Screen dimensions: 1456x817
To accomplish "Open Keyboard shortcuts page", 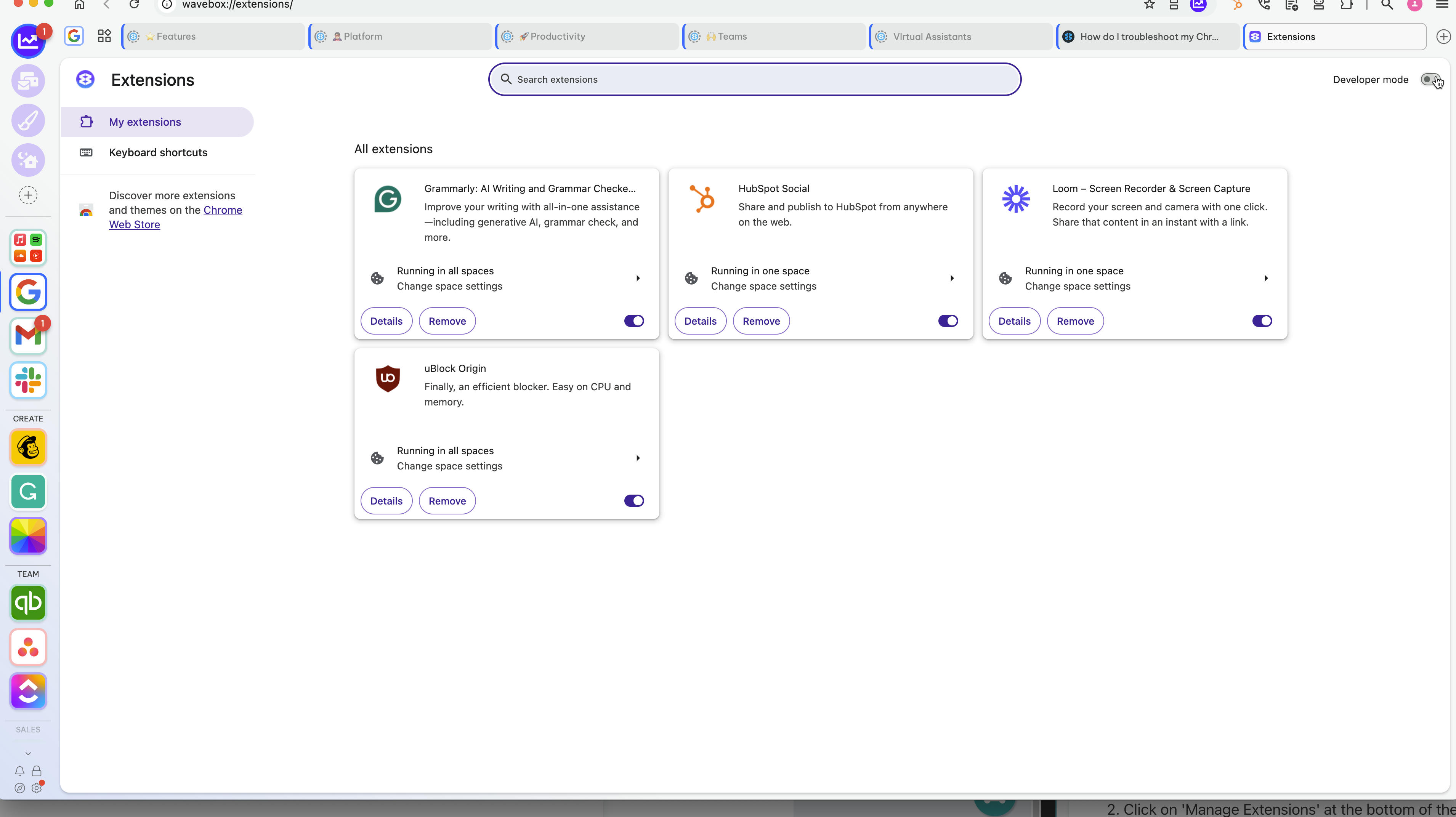I will point(157,152).
